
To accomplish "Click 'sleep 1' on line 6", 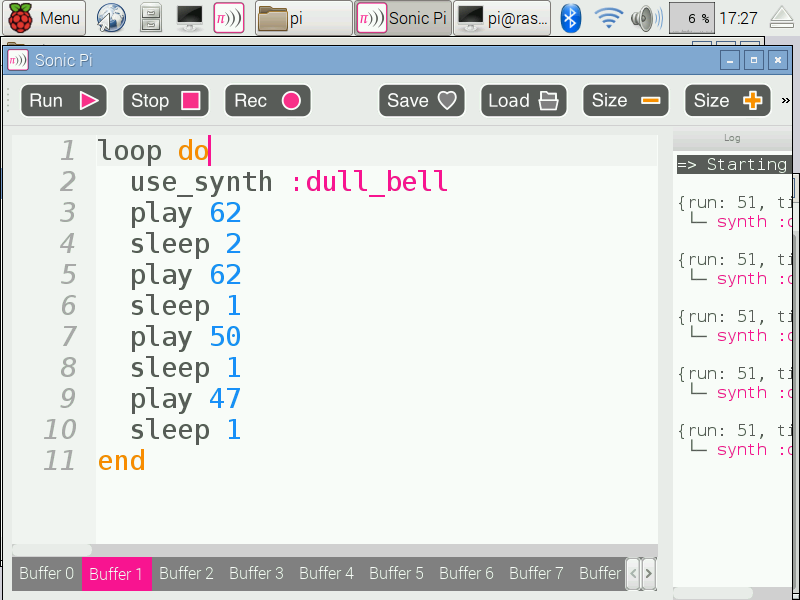I will (185, 307).
